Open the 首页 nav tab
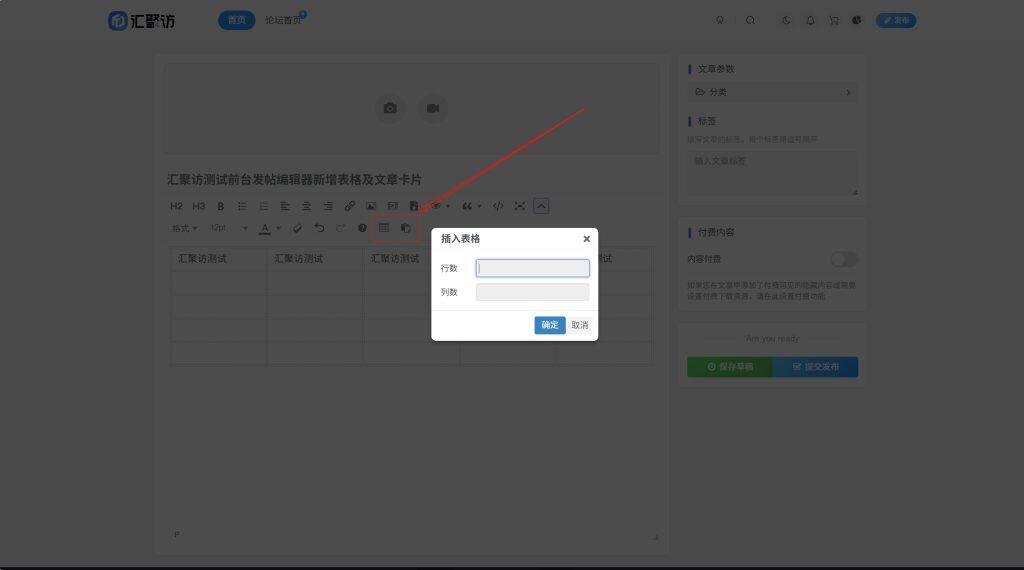 point(236,20)
